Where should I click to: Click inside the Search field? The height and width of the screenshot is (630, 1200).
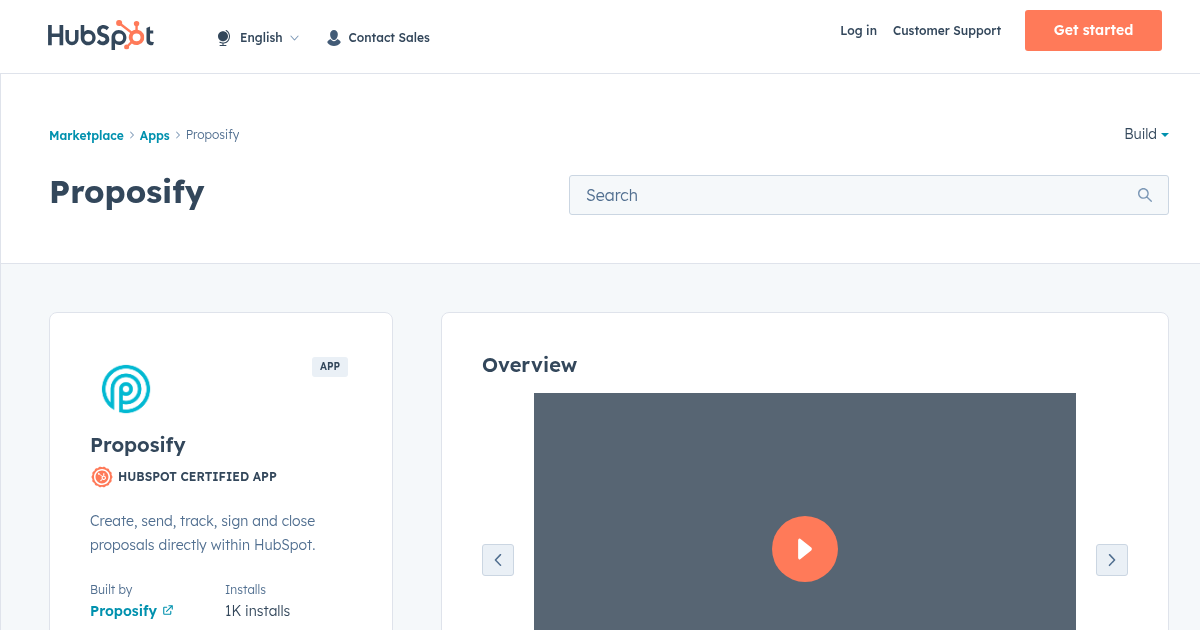[800, 195]
